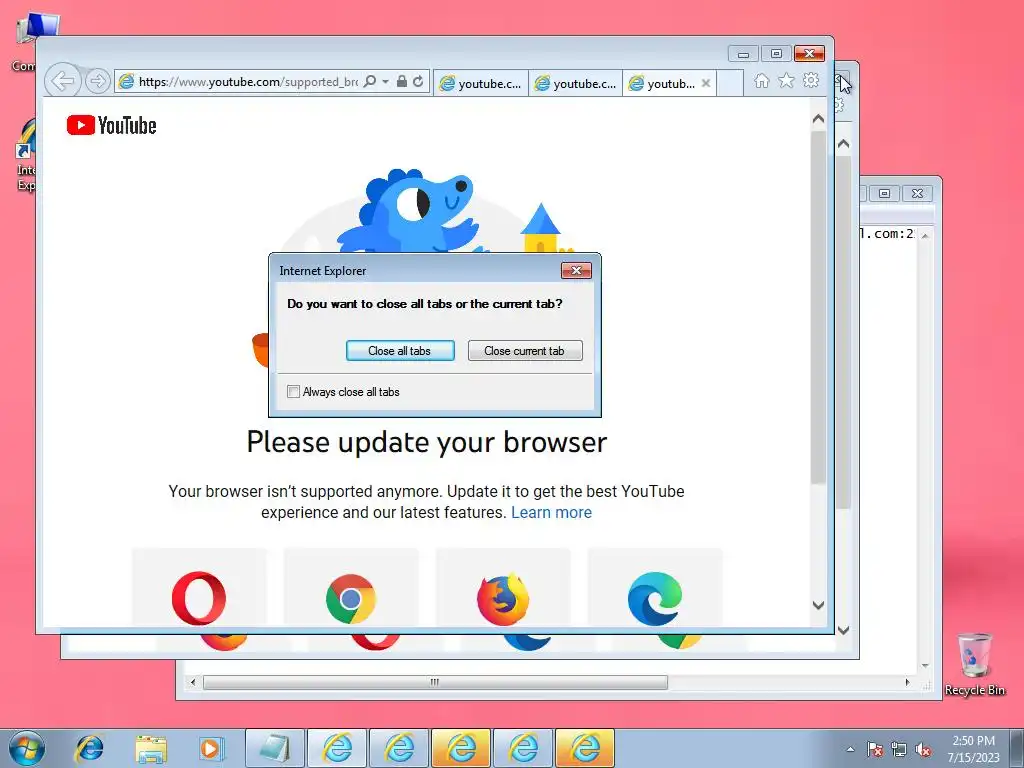The width and height of the screenshot is (1024, 768).
Task: Click Close current tab button
Action: coord(524,351)
